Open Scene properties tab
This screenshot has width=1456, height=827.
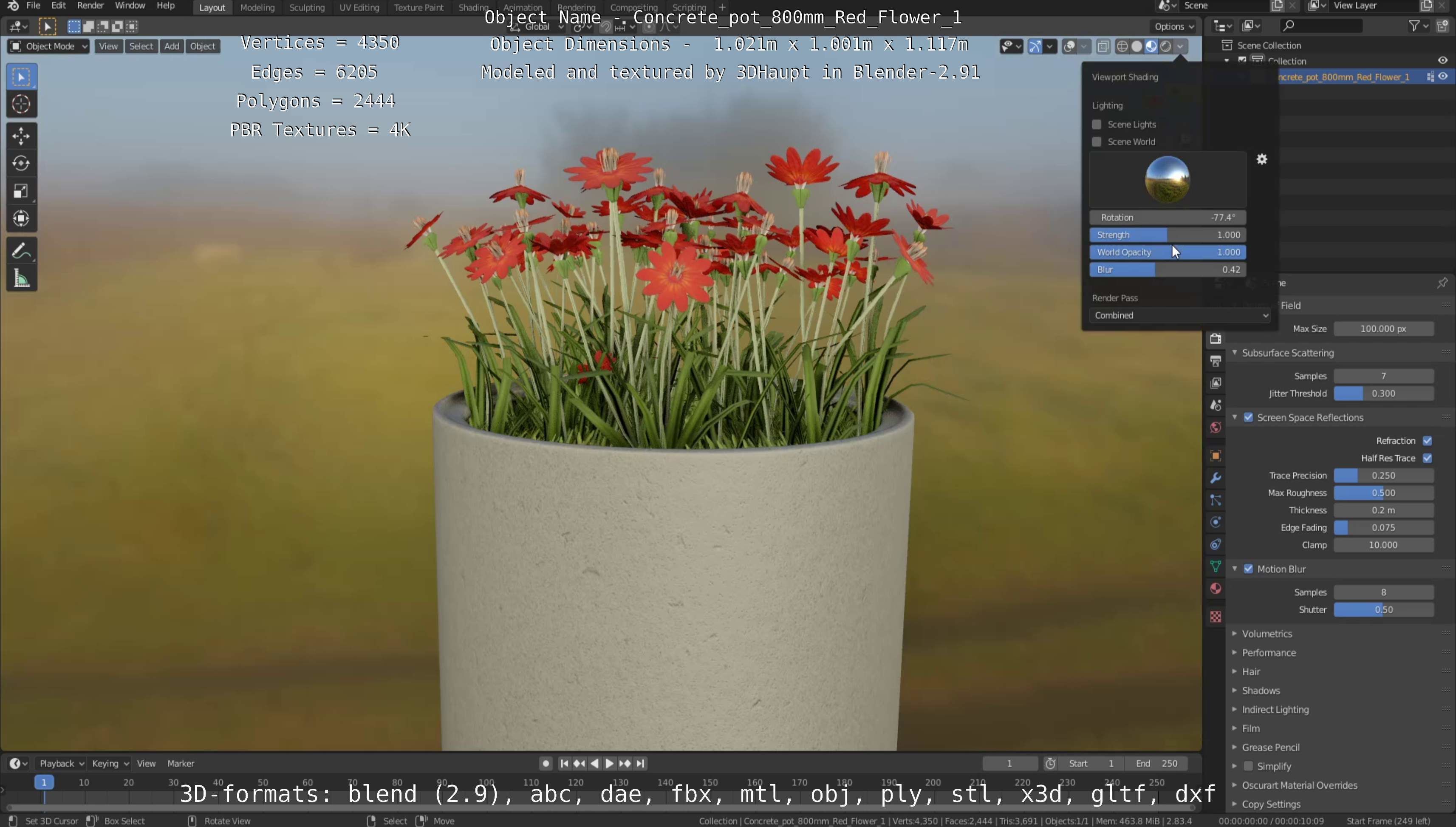pyautogui.click(x=1215, y=405)
